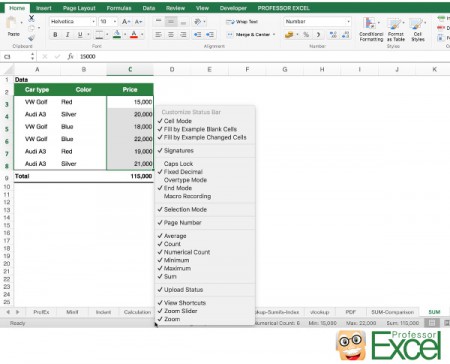Click the Orientation text angle icon
The width and height of the screenshot is (450, 364).
[x=198, y=22]
